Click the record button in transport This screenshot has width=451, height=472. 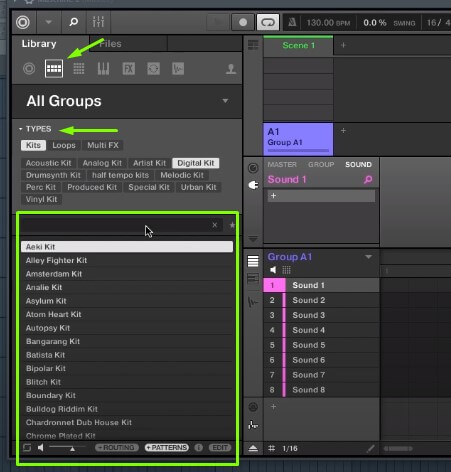[x=243, y=22]
